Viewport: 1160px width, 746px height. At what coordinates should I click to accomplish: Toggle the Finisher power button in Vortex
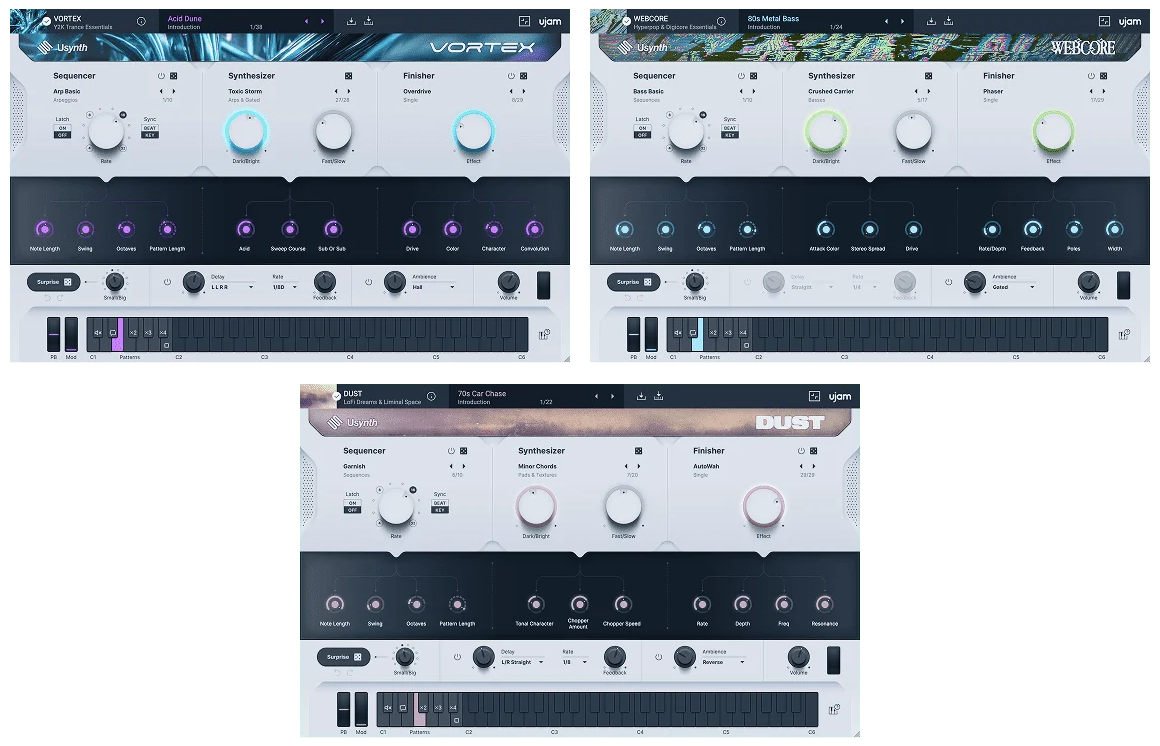(511, 75)
